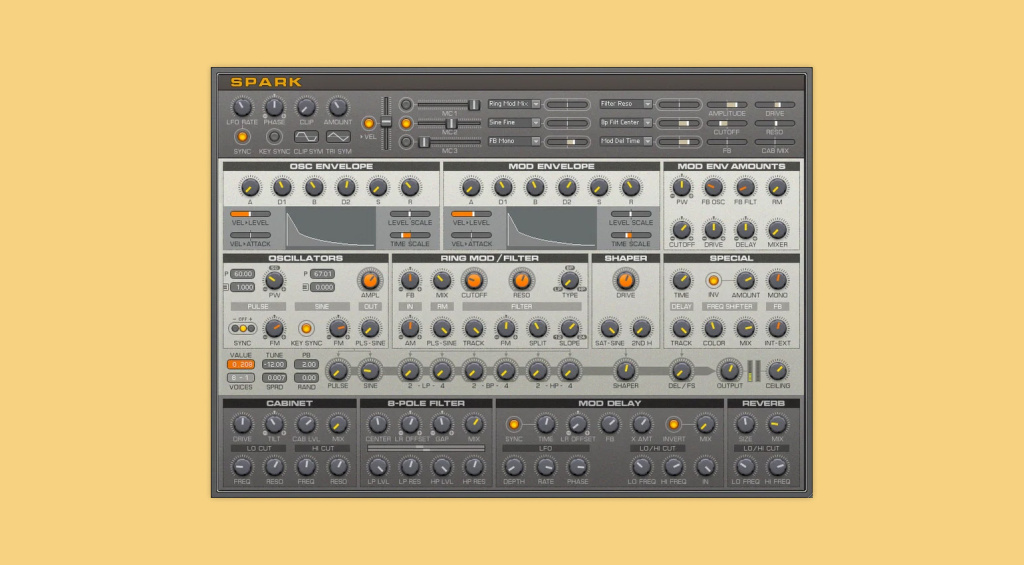Click the DEL/FS mixer knob
The image size is (1024, 565).
(x=681, y=371)
